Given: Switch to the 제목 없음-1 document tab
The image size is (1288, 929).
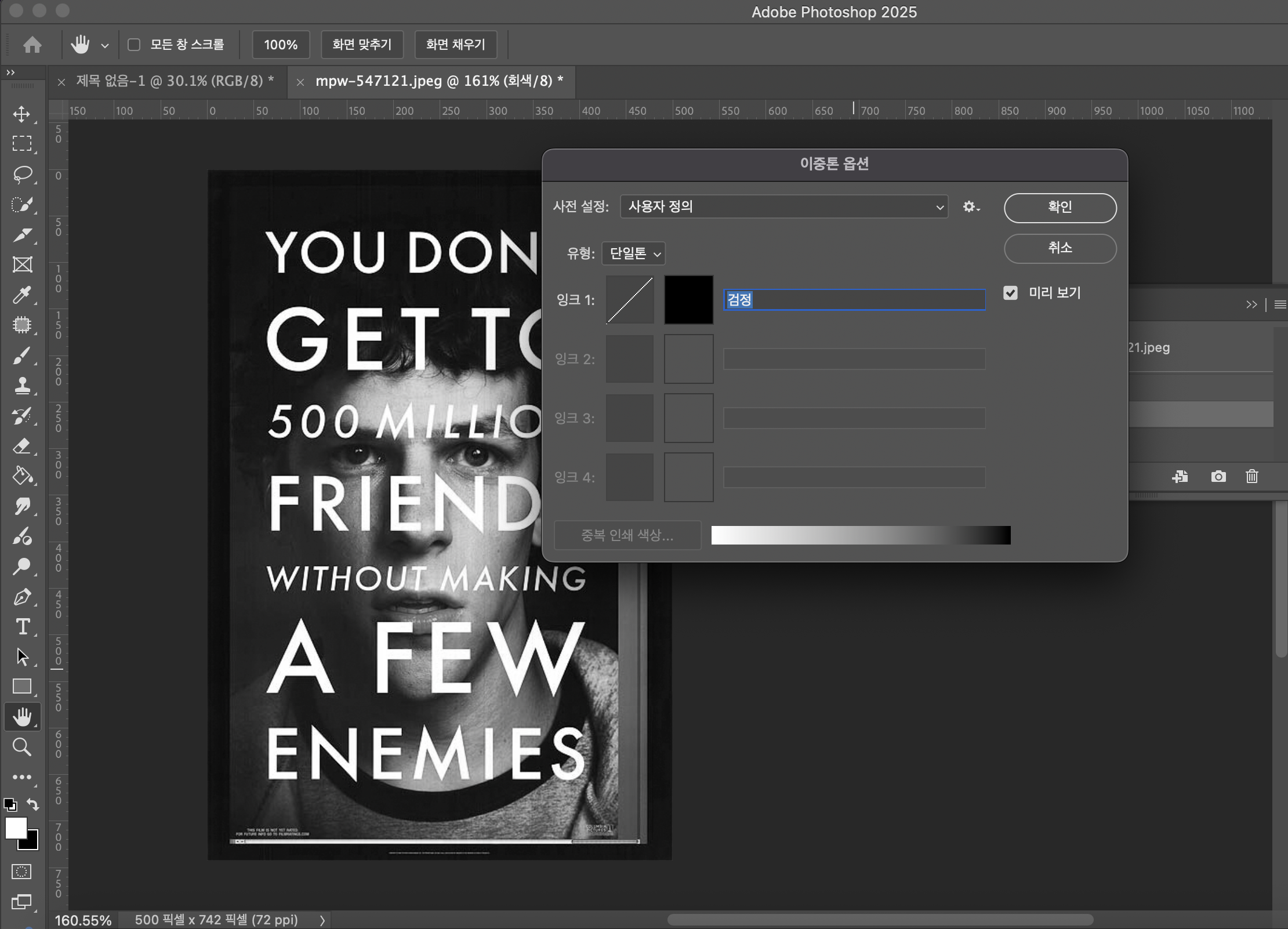Looking at the screenshot, I should [174, 81].
